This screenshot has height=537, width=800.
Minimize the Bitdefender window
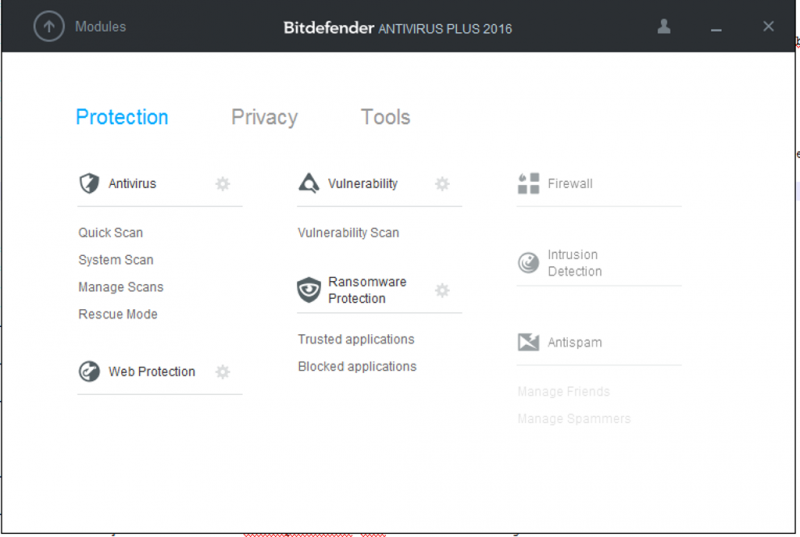click(x=716, y=30)
